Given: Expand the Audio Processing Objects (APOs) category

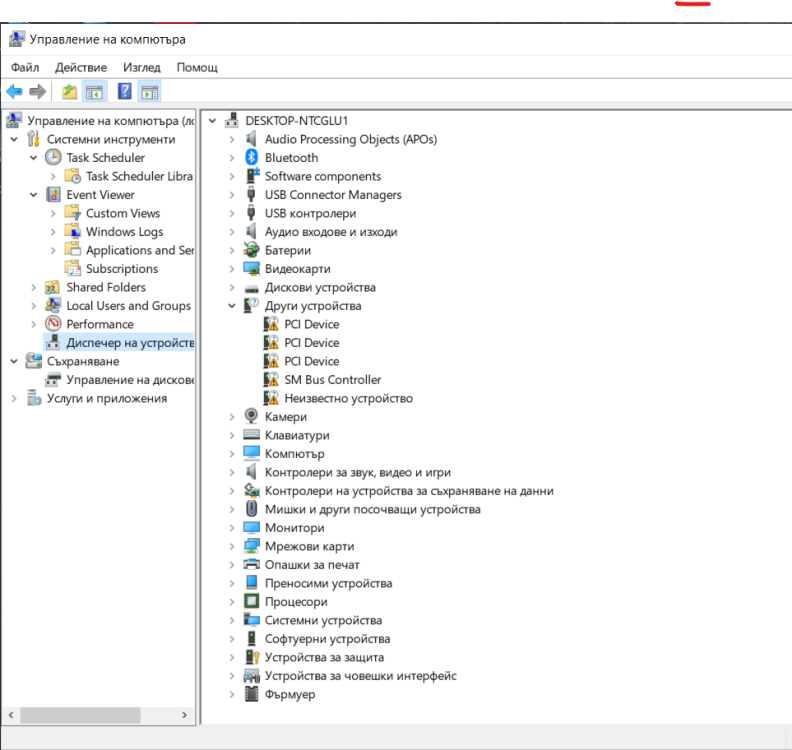Looking at the screenshot, I should 232,139.
